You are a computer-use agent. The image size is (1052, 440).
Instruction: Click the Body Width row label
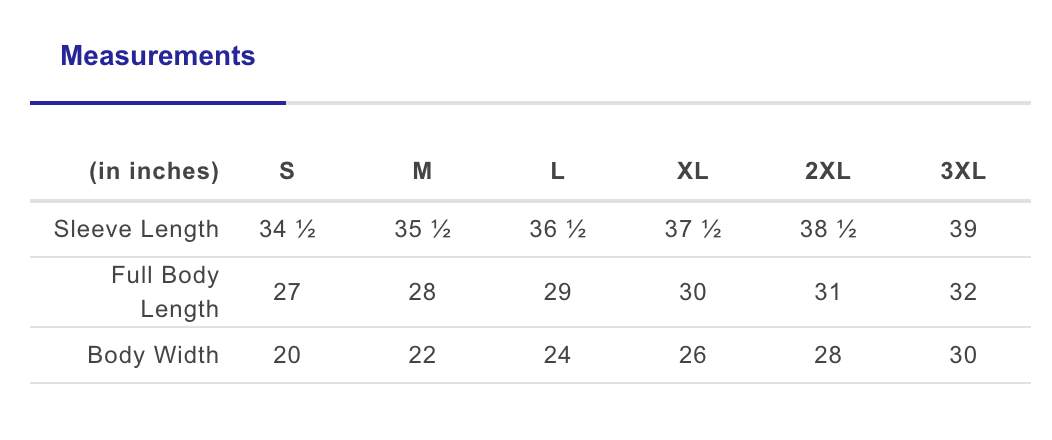click(153, 355)
